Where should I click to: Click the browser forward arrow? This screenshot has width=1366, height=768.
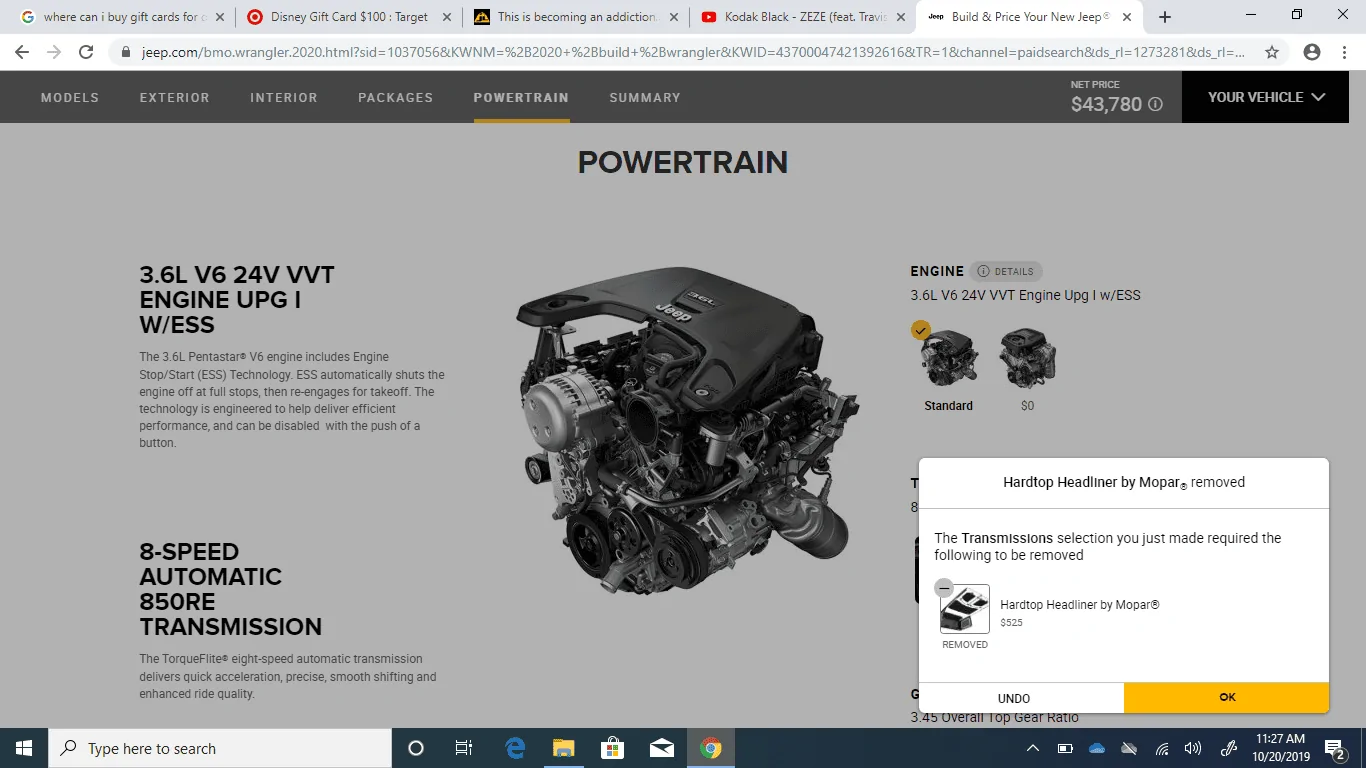54,53
